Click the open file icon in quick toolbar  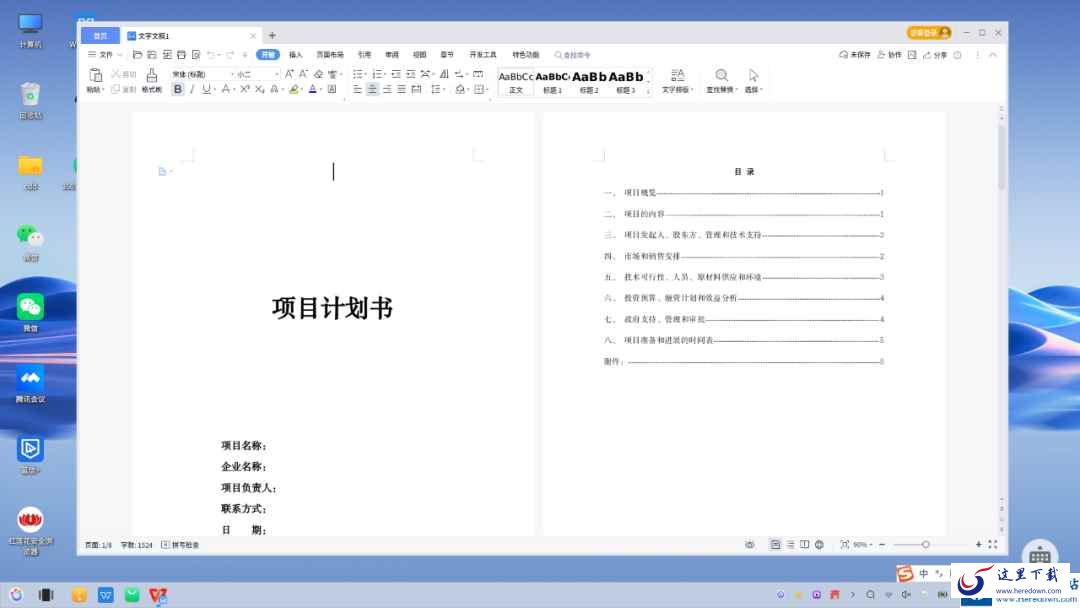tap(137, 54)
